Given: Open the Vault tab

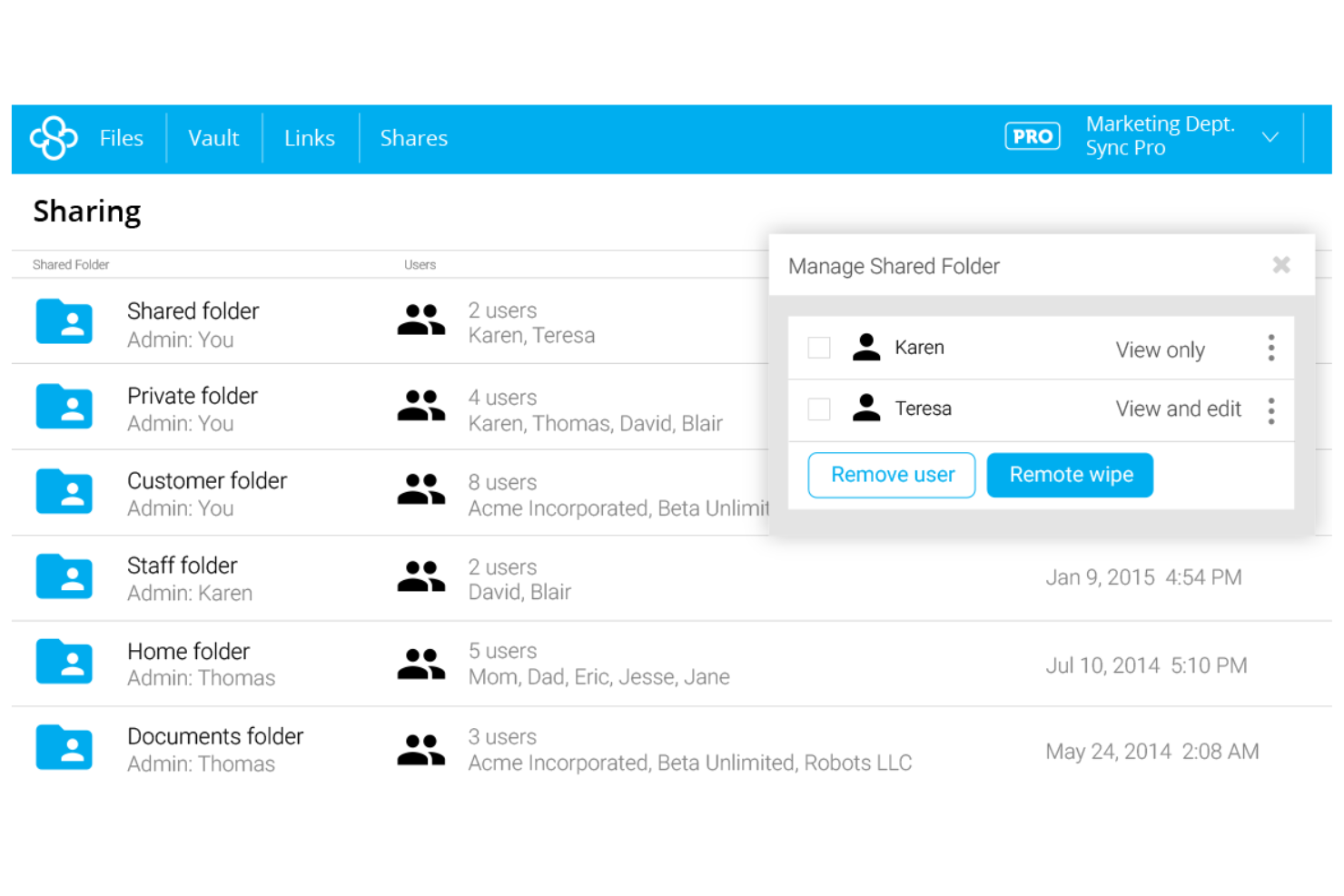Looking at the screenshot, I should [x=213, y=138].
